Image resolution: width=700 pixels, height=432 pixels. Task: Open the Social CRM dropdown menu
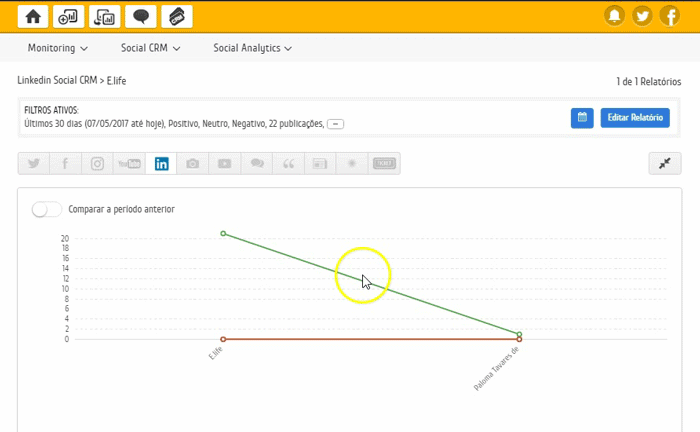(x=150, y=48)
